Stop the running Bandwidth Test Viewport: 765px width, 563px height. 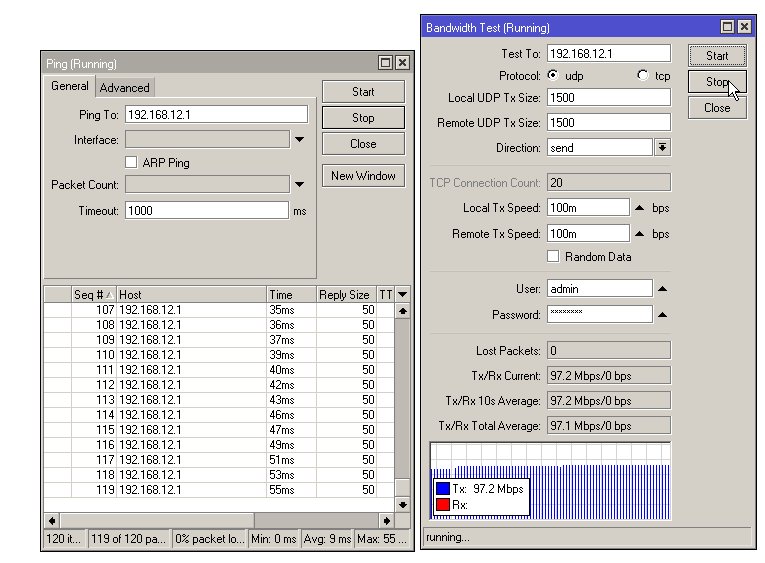point(717,81)
